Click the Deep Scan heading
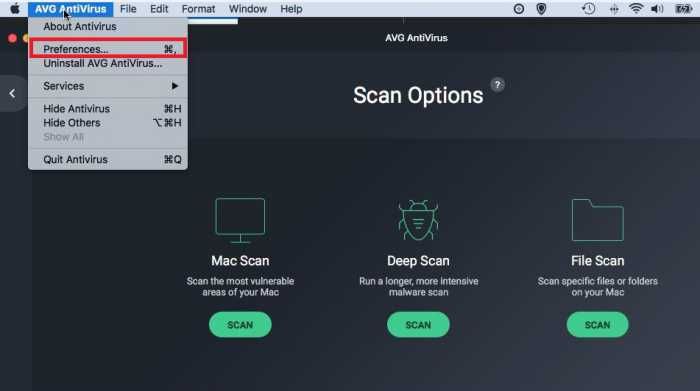This screenshot has height=391, width=700. [418, 261]
